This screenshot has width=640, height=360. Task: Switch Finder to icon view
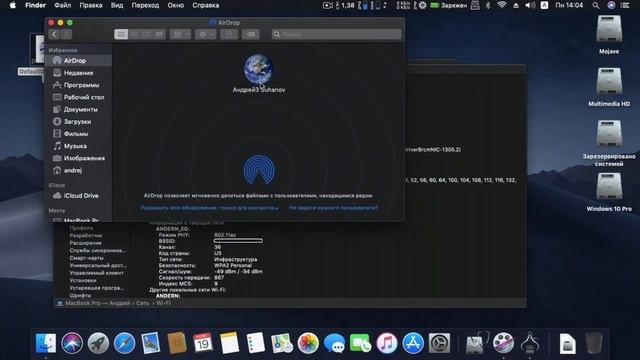(121, 34)
